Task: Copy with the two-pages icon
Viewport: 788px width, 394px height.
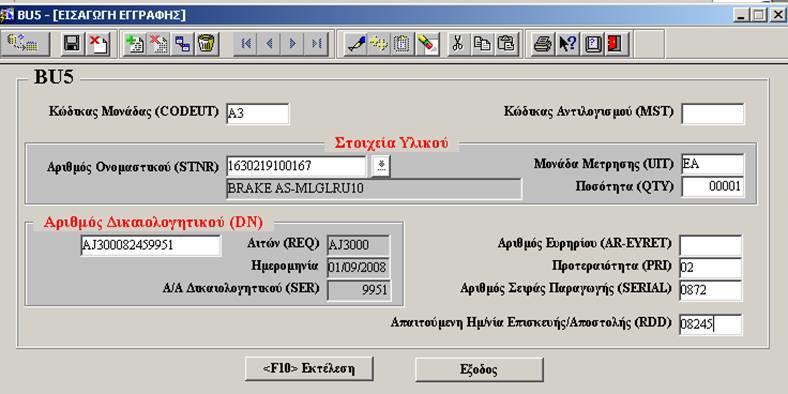Action: [x=482, y=44]
